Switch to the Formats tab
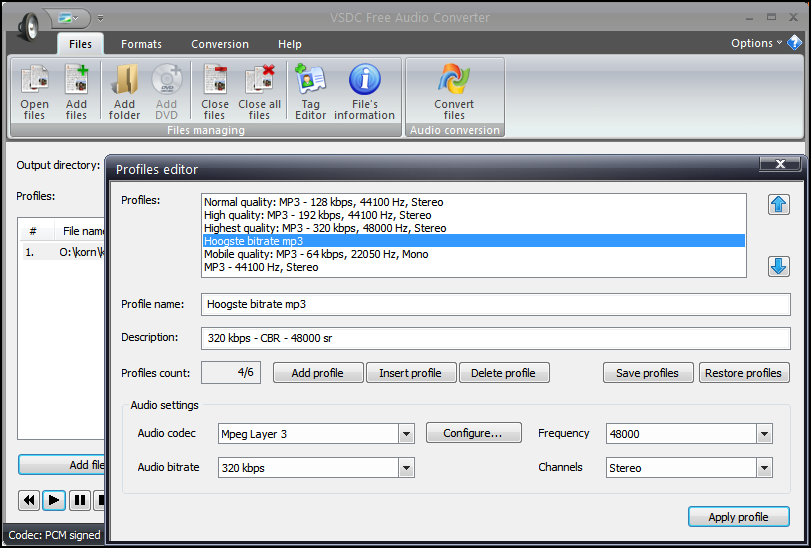 [141, 44]
